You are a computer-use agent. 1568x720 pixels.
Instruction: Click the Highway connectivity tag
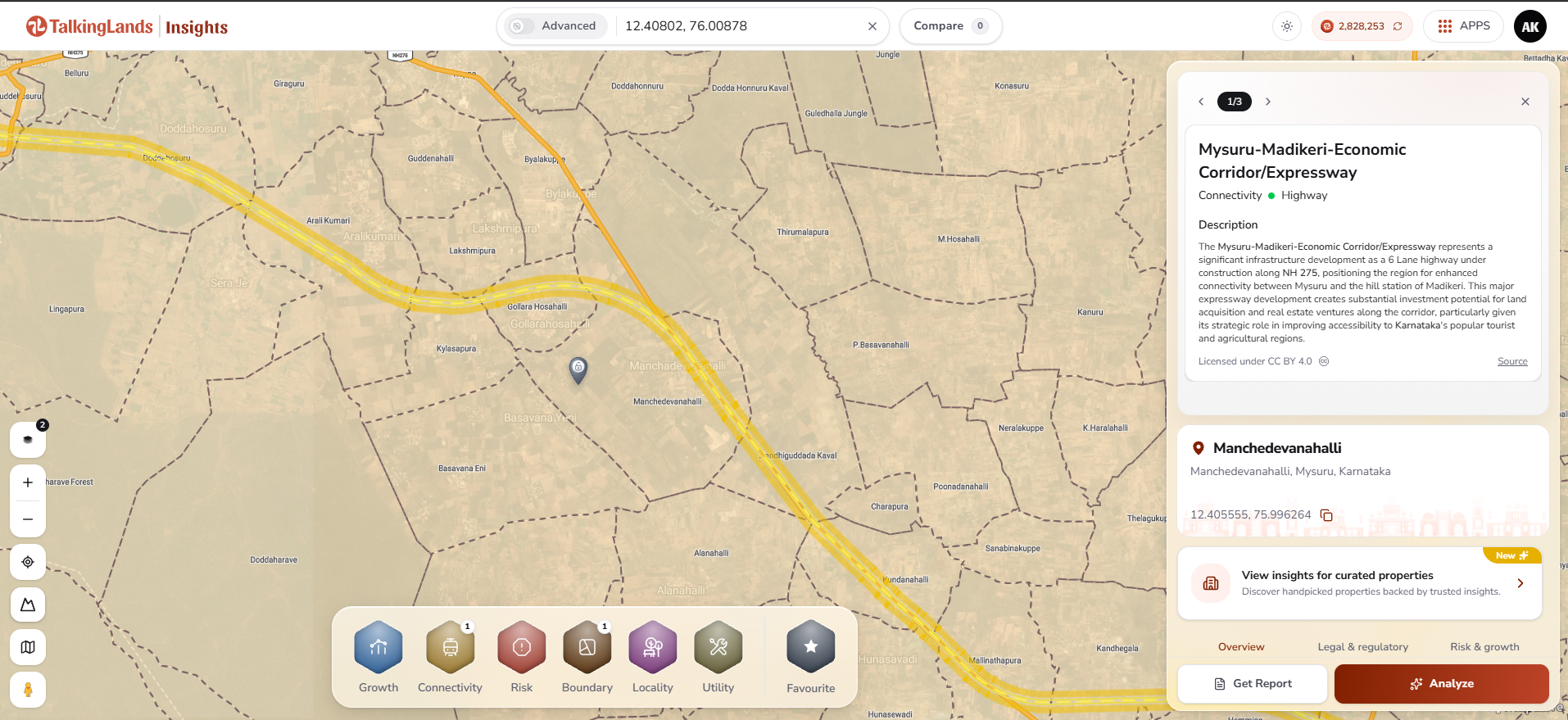[x=1304, y=195]
